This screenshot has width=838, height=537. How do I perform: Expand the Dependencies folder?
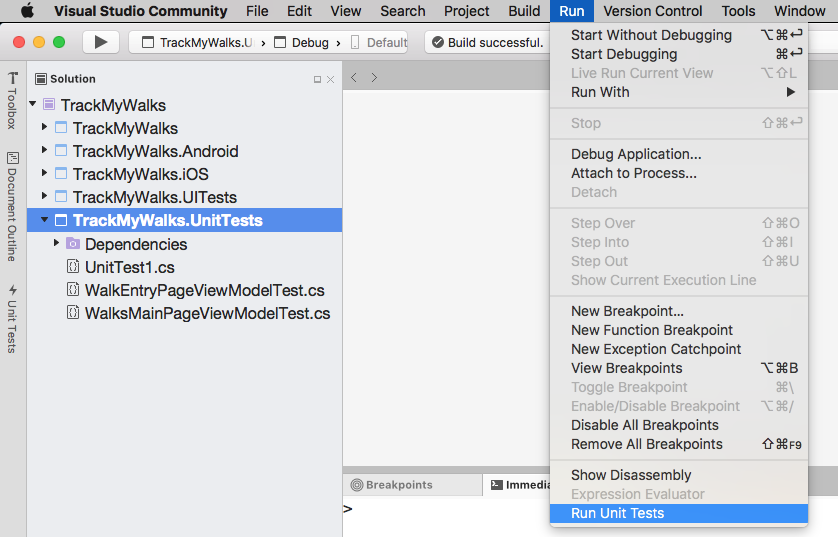click(x=56, y=243)
